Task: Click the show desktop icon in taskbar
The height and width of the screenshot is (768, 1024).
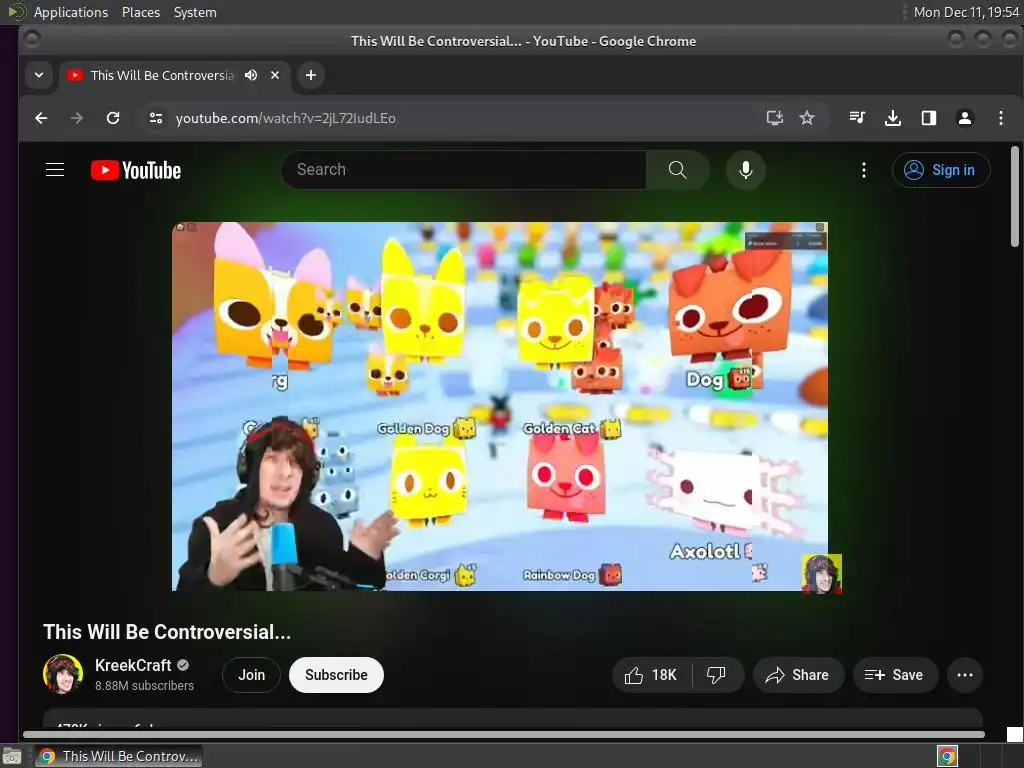Action: [12, 756]
